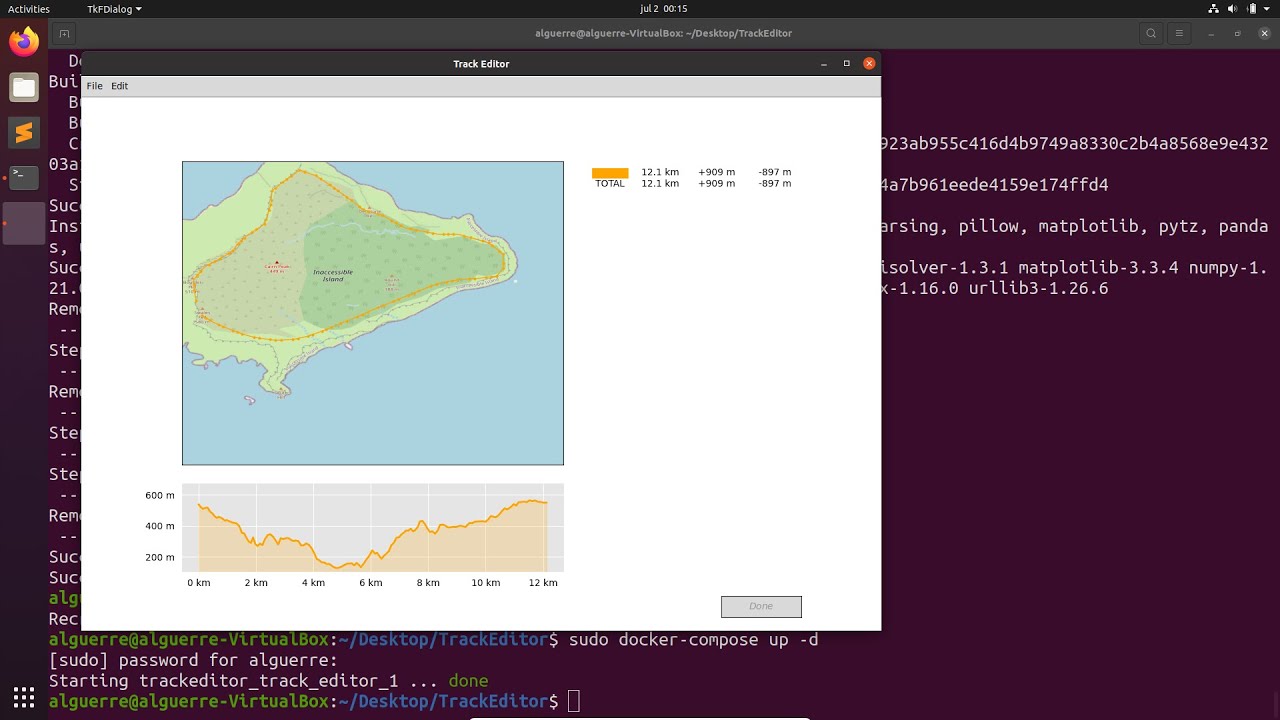Open the Show Applications grid
The image size is (1280, 720).
(24, 696)
